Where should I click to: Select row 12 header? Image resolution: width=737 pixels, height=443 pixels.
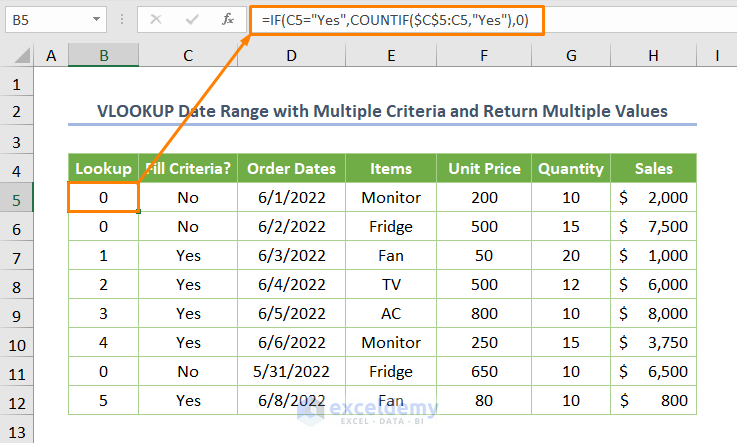17,400
